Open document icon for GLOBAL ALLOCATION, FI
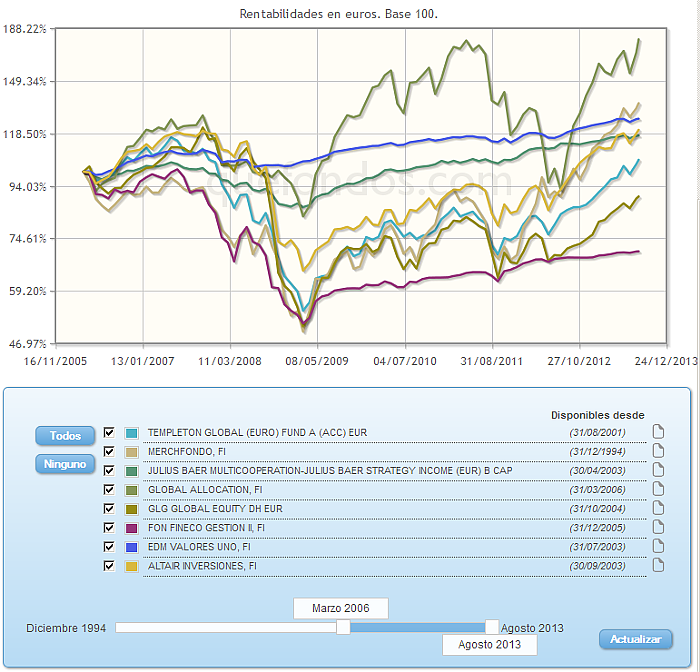700x672 pixels. coord(658,489)
